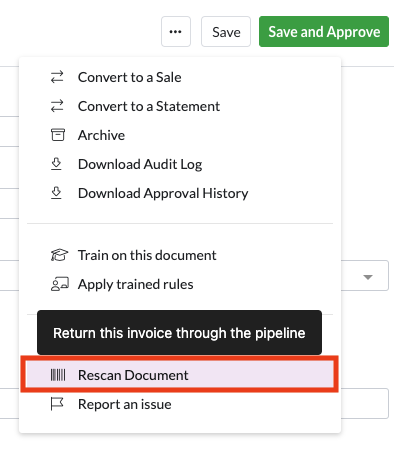Screen dimensions: 394x454
Task: Click the green Save and Approve button
Action: click(324, 32)
